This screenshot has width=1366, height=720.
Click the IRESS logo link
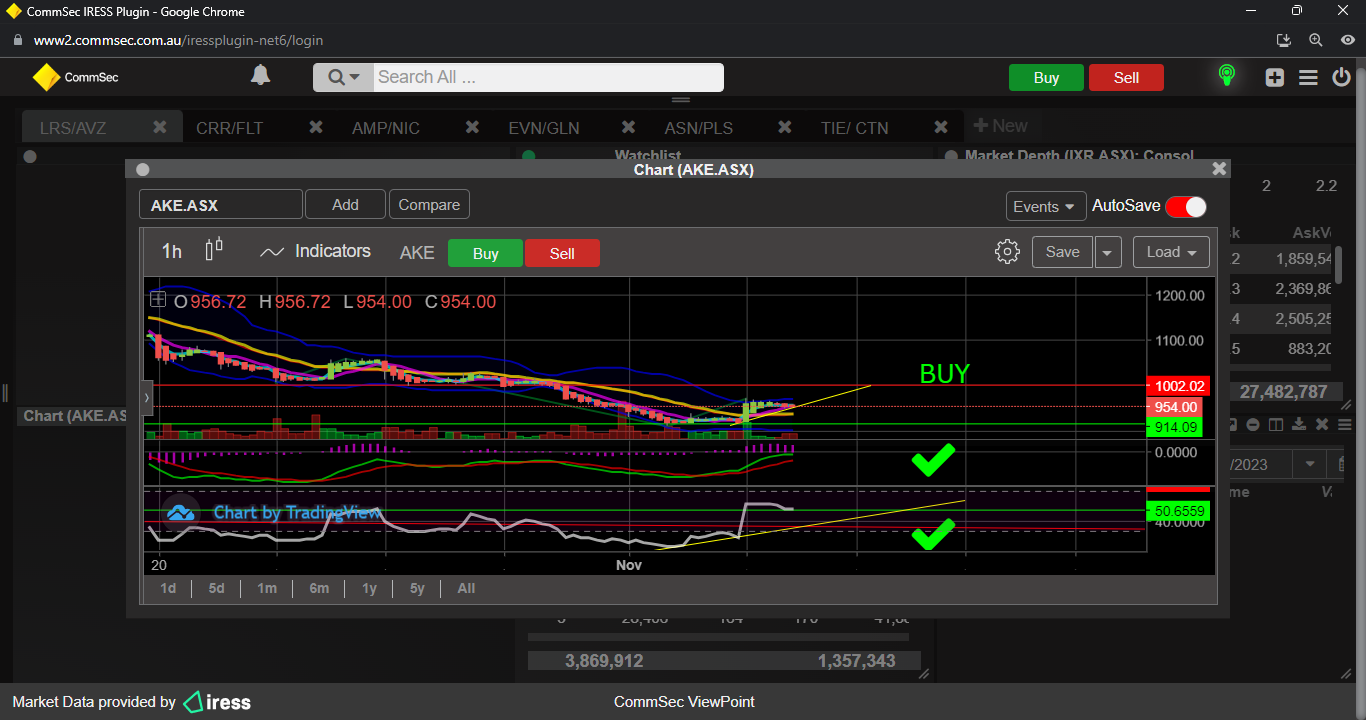point(217,702)
